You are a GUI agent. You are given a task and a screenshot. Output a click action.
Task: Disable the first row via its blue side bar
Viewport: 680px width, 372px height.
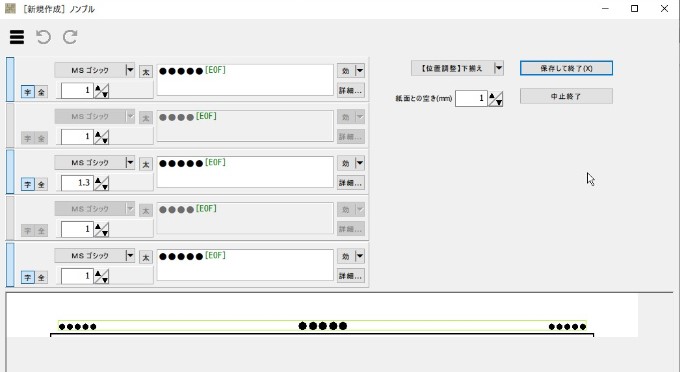point(10,79)
